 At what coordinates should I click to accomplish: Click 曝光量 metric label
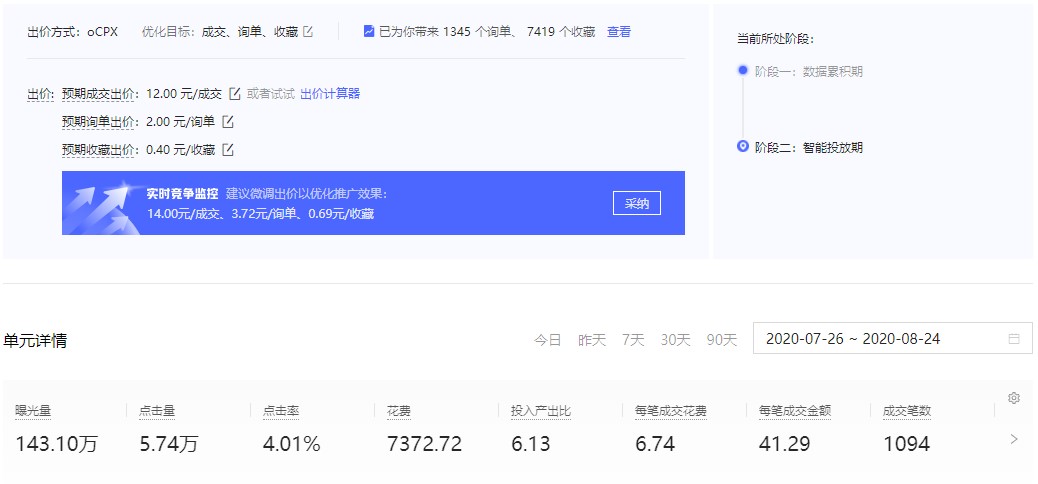tap(33, 411)
